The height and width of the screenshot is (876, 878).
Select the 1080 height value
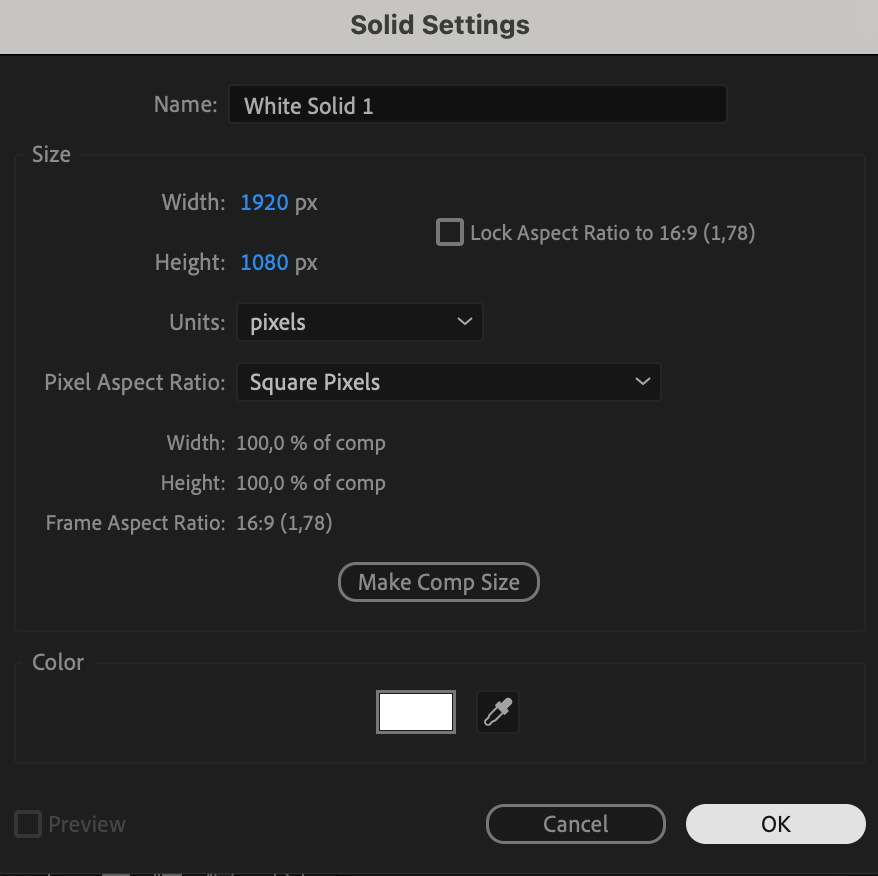264,263
